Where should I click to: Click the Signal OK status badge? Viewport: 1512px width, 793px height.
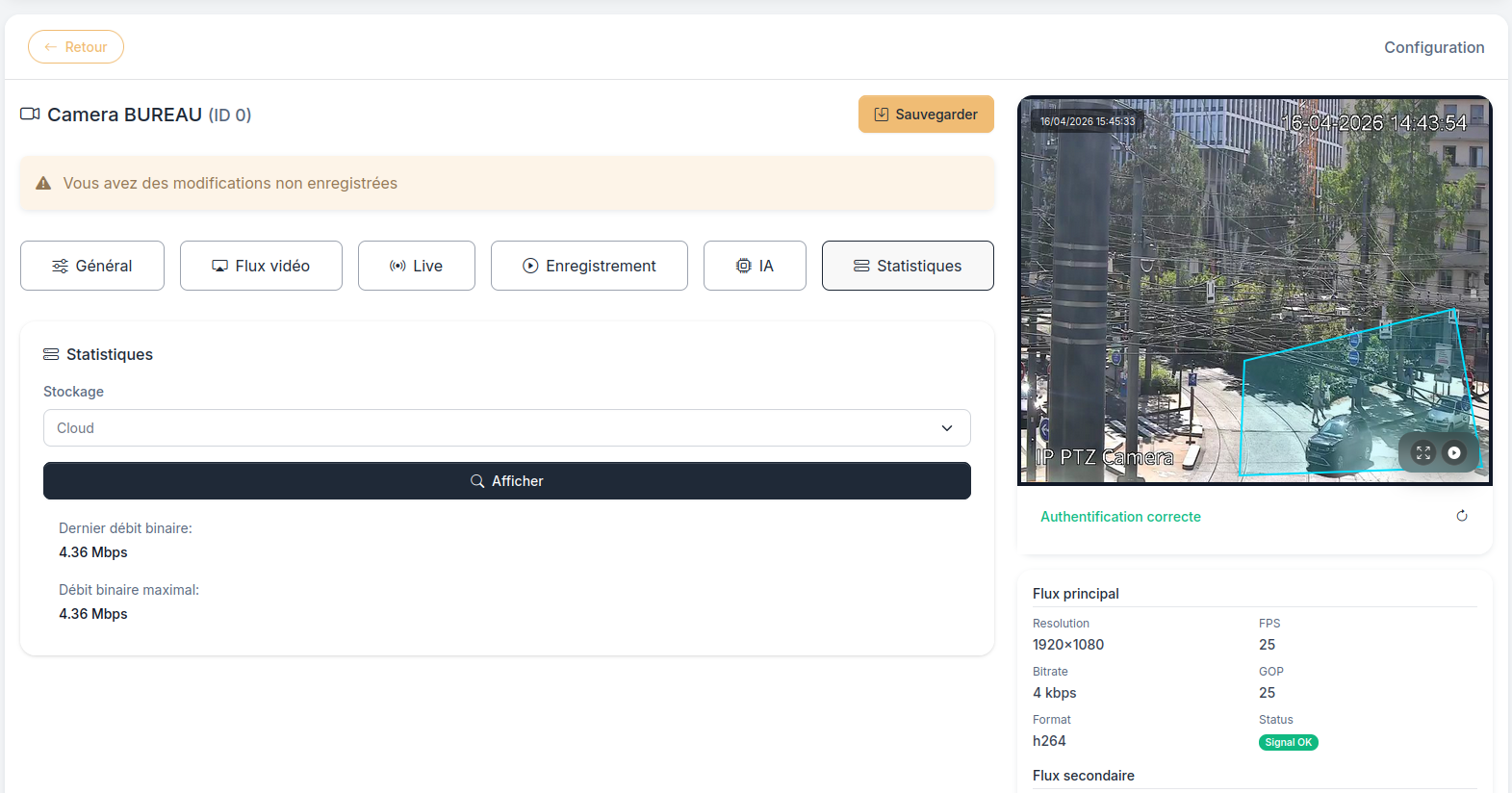click(1289, 742)
